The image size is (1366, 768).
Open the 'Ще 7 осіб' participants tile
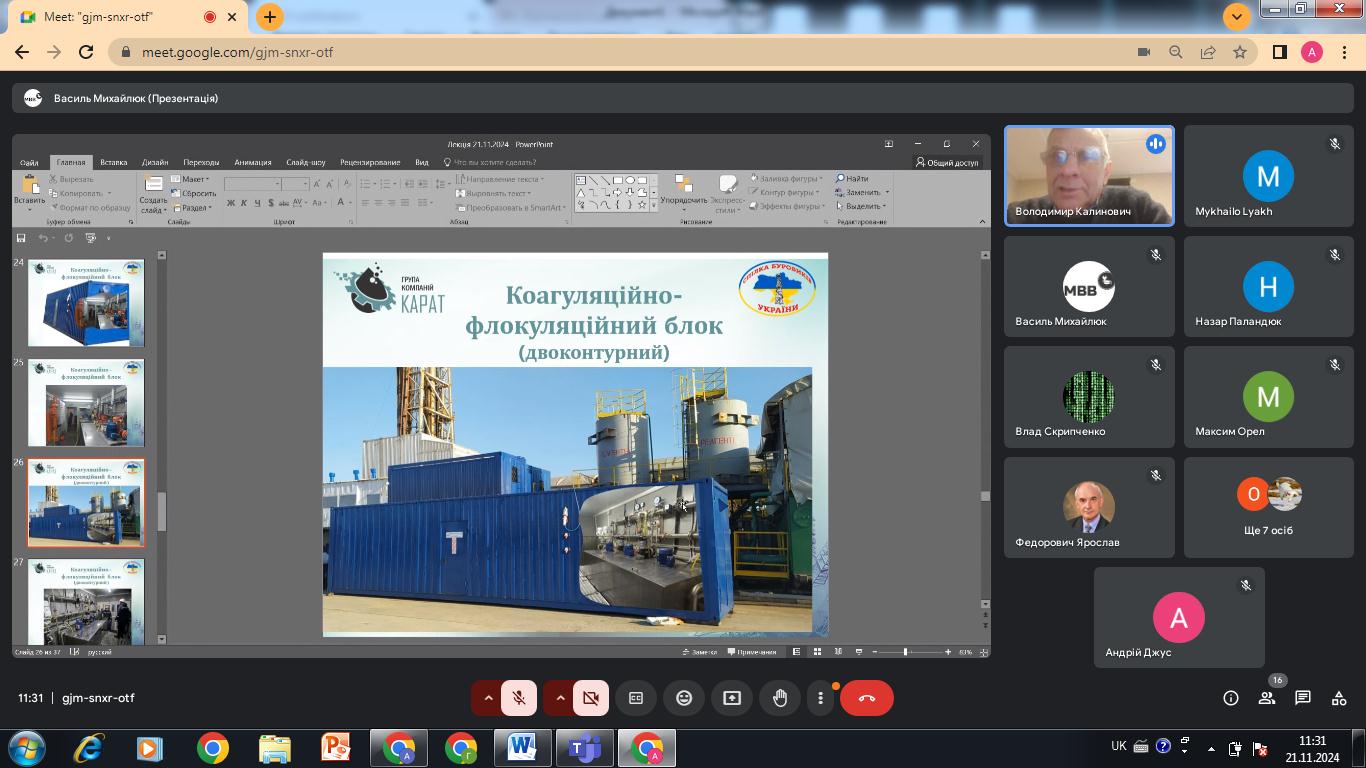tap(1268, 507)
